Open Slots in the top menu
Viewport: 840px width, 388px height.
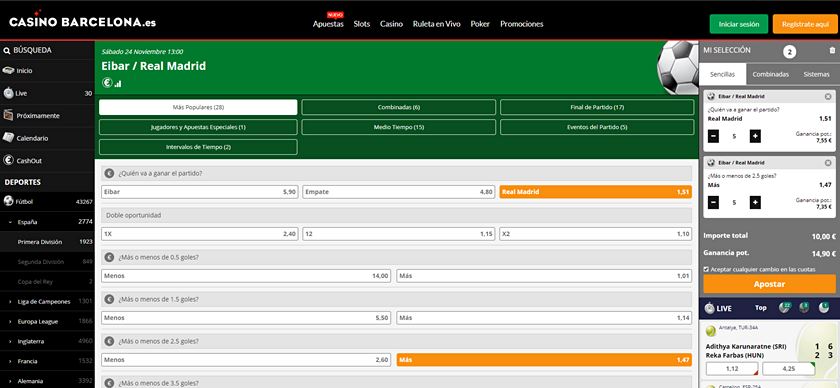(x=362, y=24)
